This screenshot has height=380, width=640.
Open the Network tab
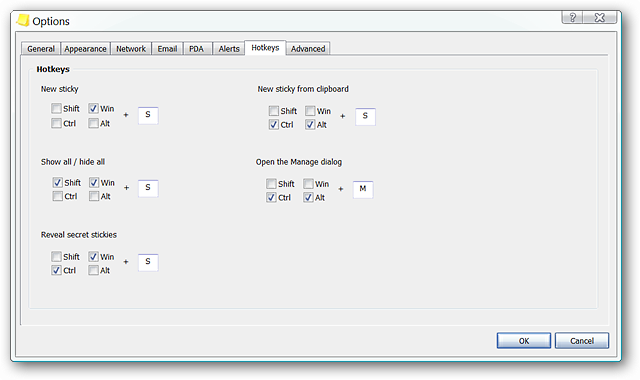tap(131, 49)
